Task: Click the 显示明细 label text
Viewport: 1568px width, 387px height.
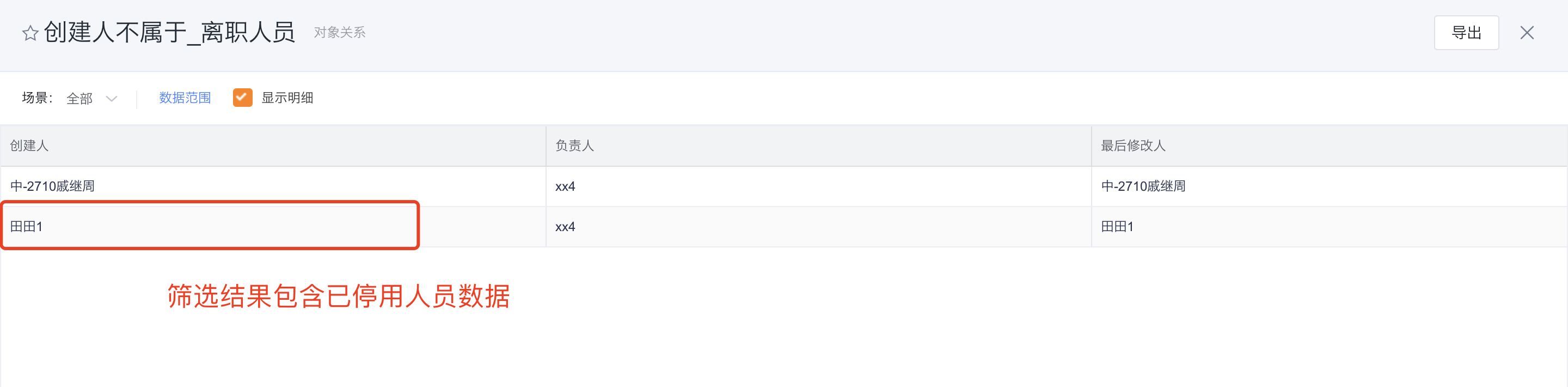Action: click(x=287, y=98)
